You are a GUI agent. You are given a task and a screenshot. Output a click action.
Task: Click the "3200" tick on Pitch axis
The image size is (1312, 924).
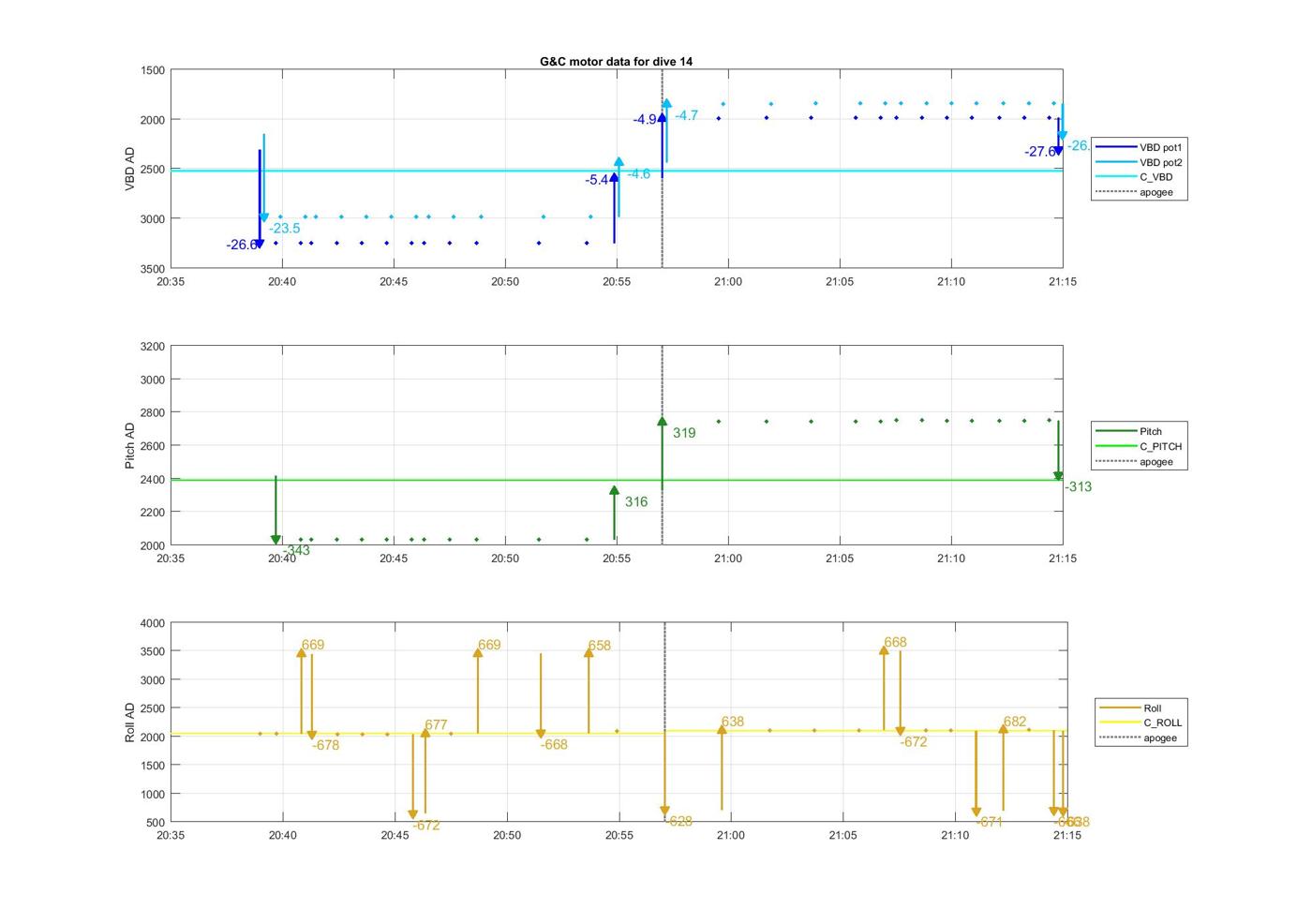tap(153, 347)
